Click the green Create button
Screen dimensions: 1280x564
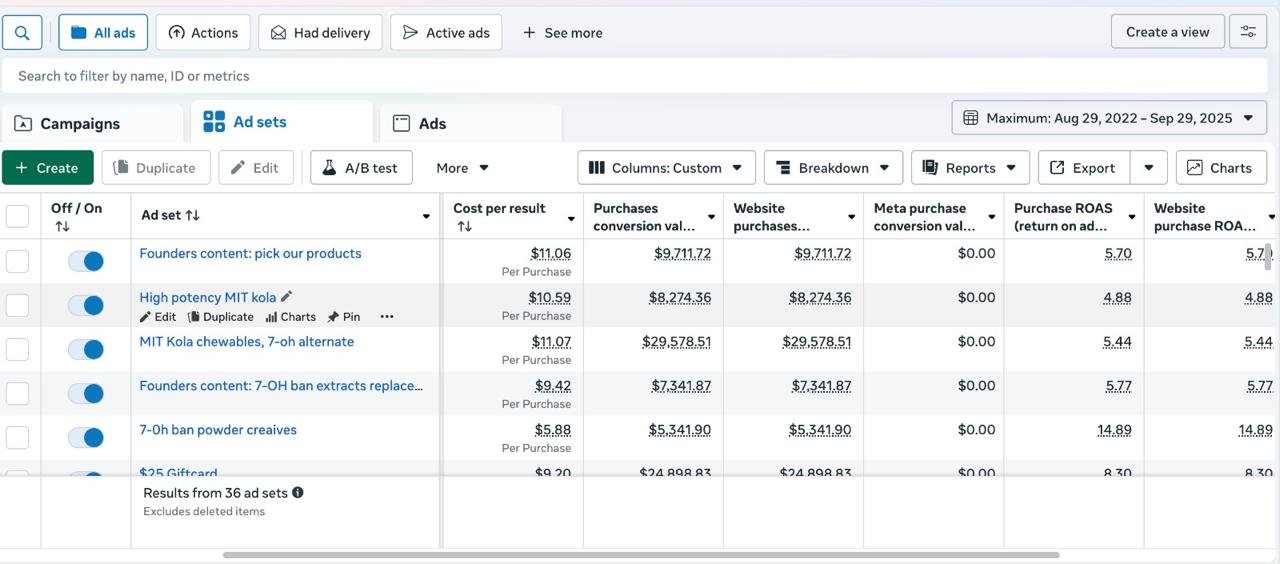point(47,168)
